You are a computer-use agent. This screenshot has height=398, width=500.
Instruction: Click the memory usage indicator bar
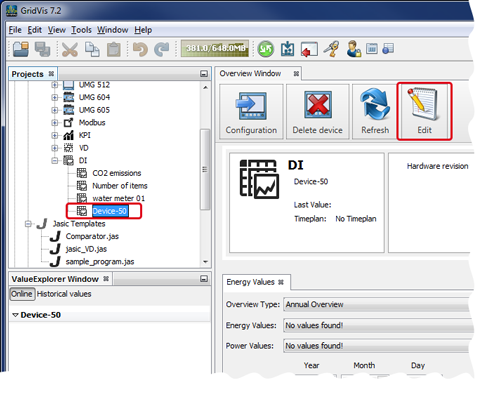tap(215, 49)
